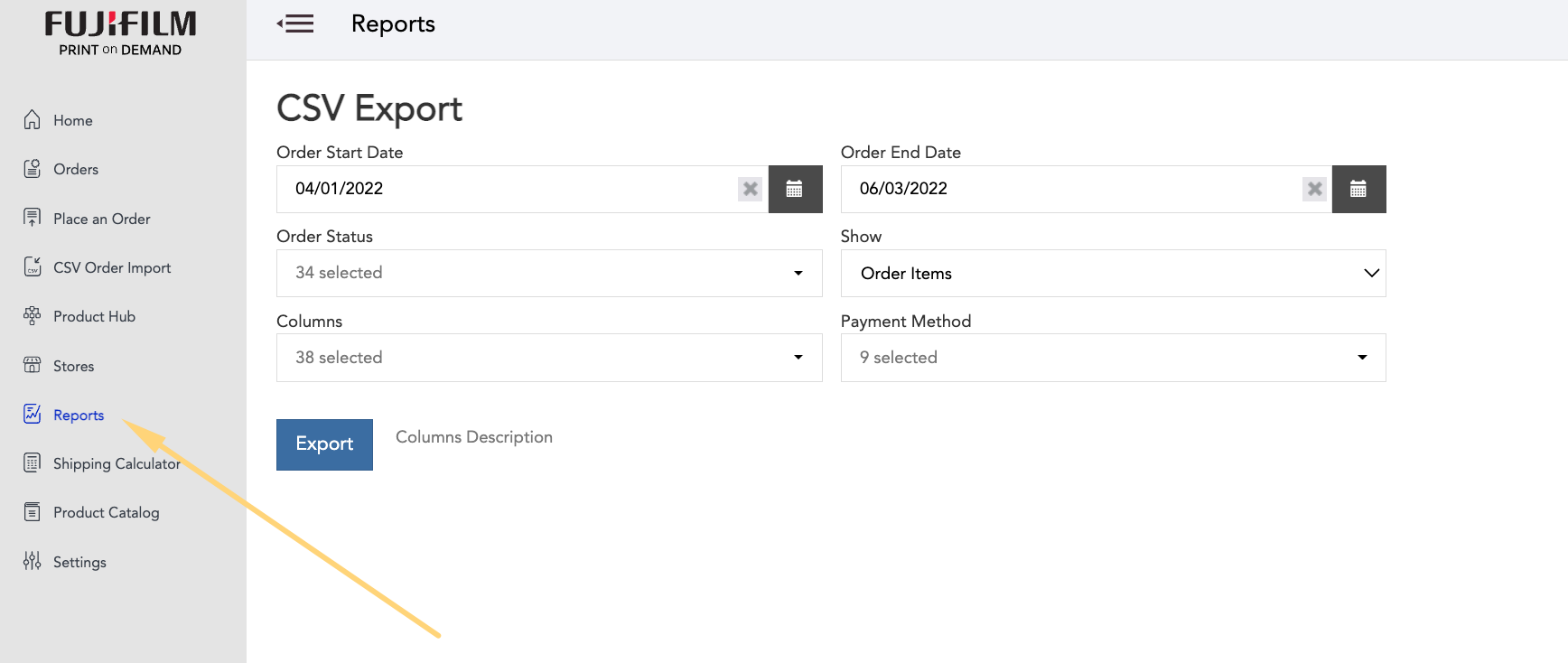Screen dimensions: 1568x663
Task: Click the Stores storefront icon
Action: tap(33, 365)
